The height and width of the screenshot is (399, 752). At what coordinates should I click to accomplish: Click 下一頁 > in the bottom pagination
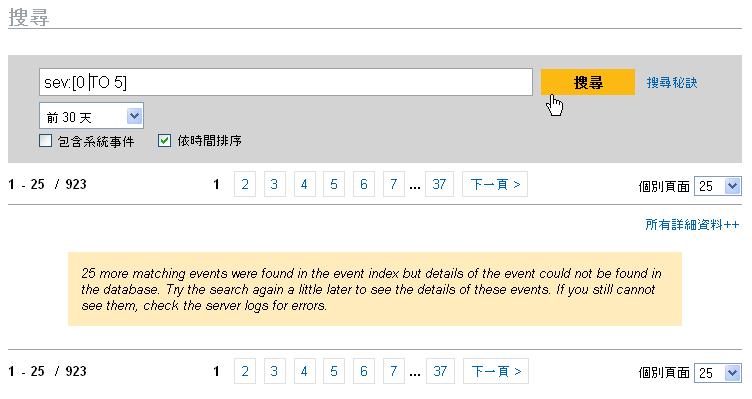(x=496, y=371)
